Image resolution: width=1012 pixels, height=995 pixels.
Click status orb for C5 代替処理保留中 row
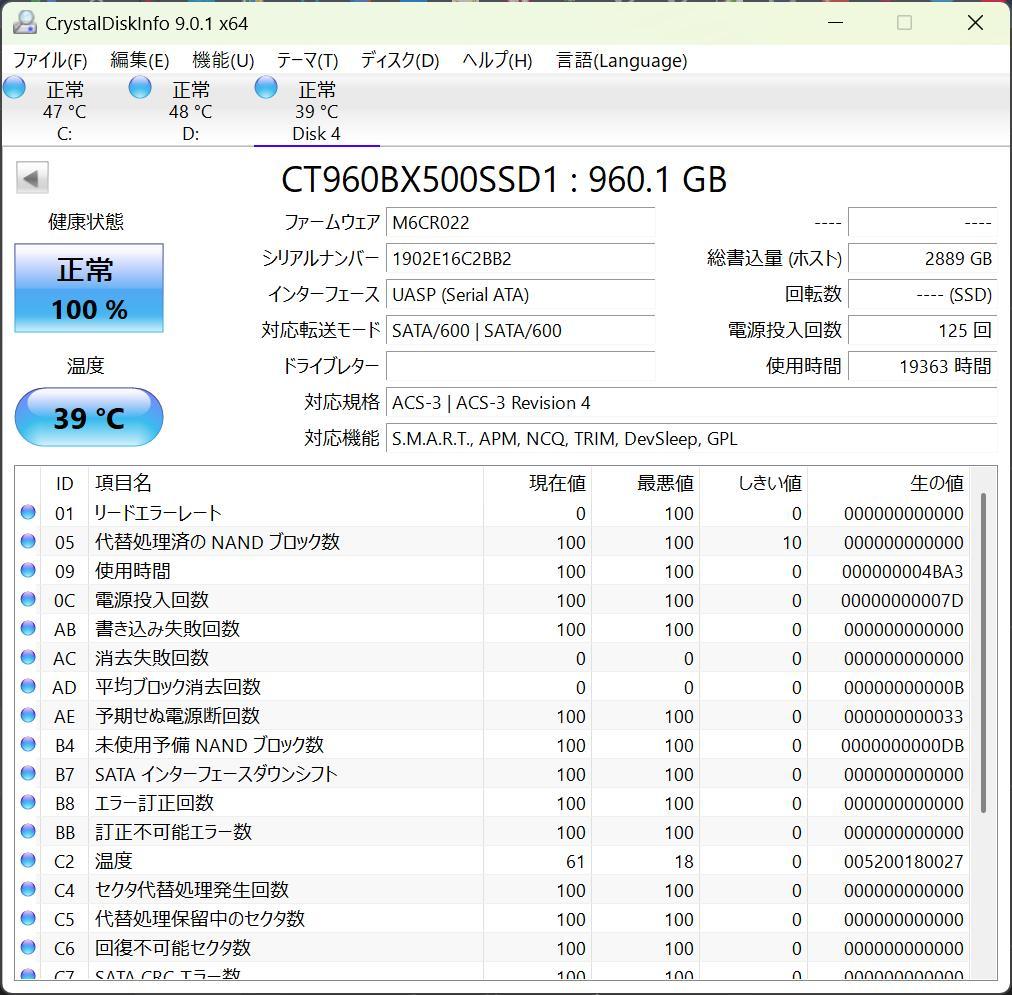click(x=28, y=919)
